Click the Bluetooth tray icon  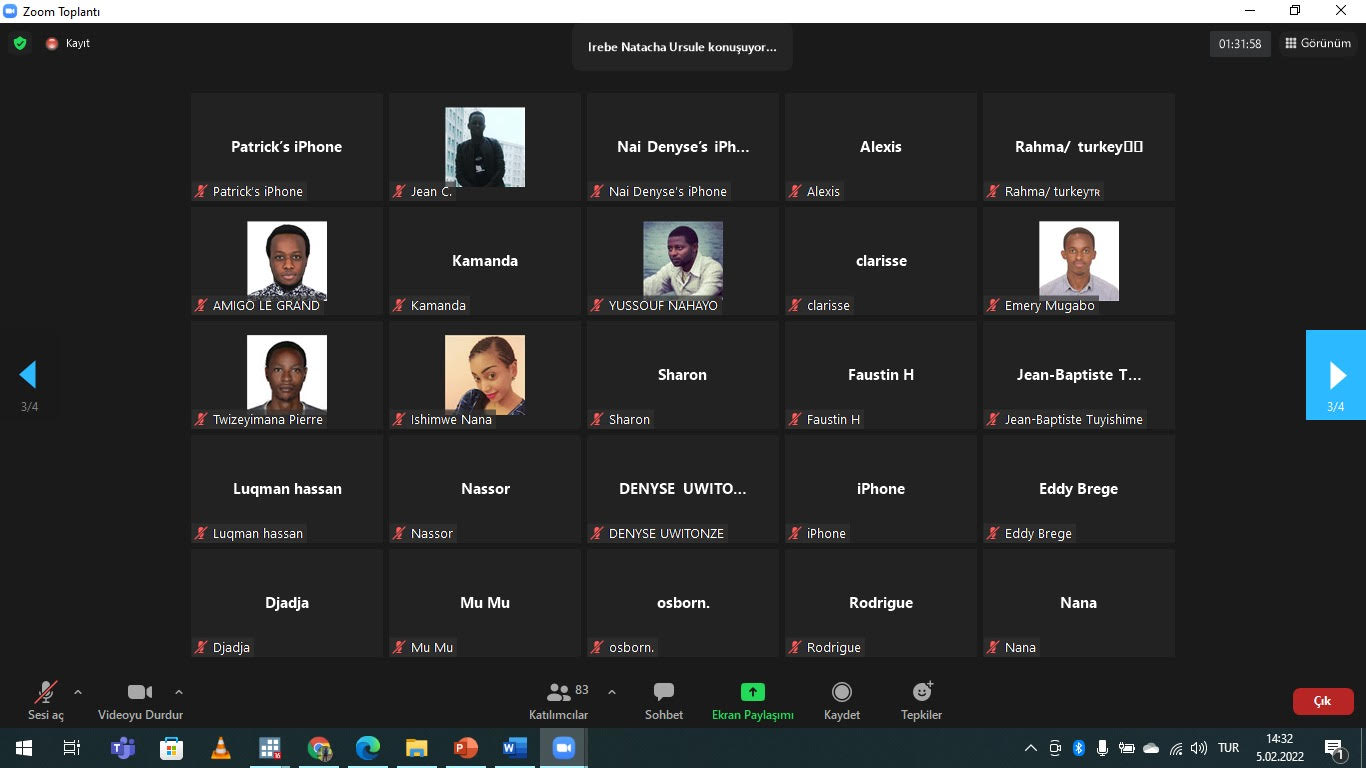click(x=1079, y=748)
